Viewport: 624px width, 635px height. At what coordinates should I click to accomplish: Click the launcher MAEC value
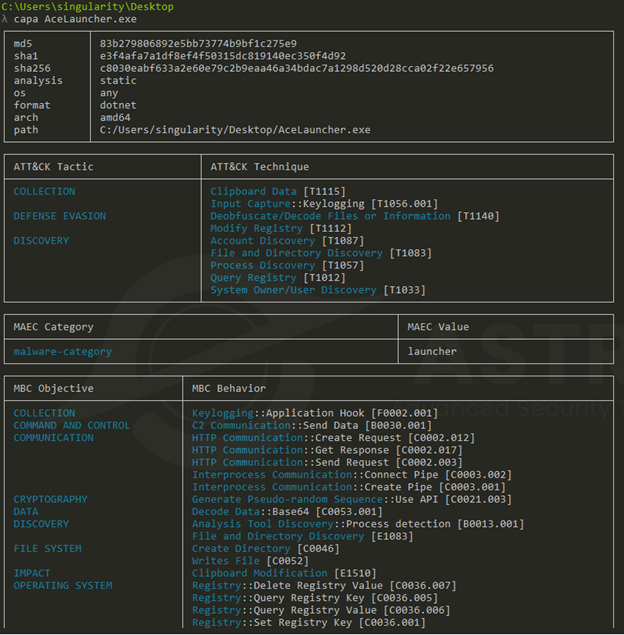432,352
